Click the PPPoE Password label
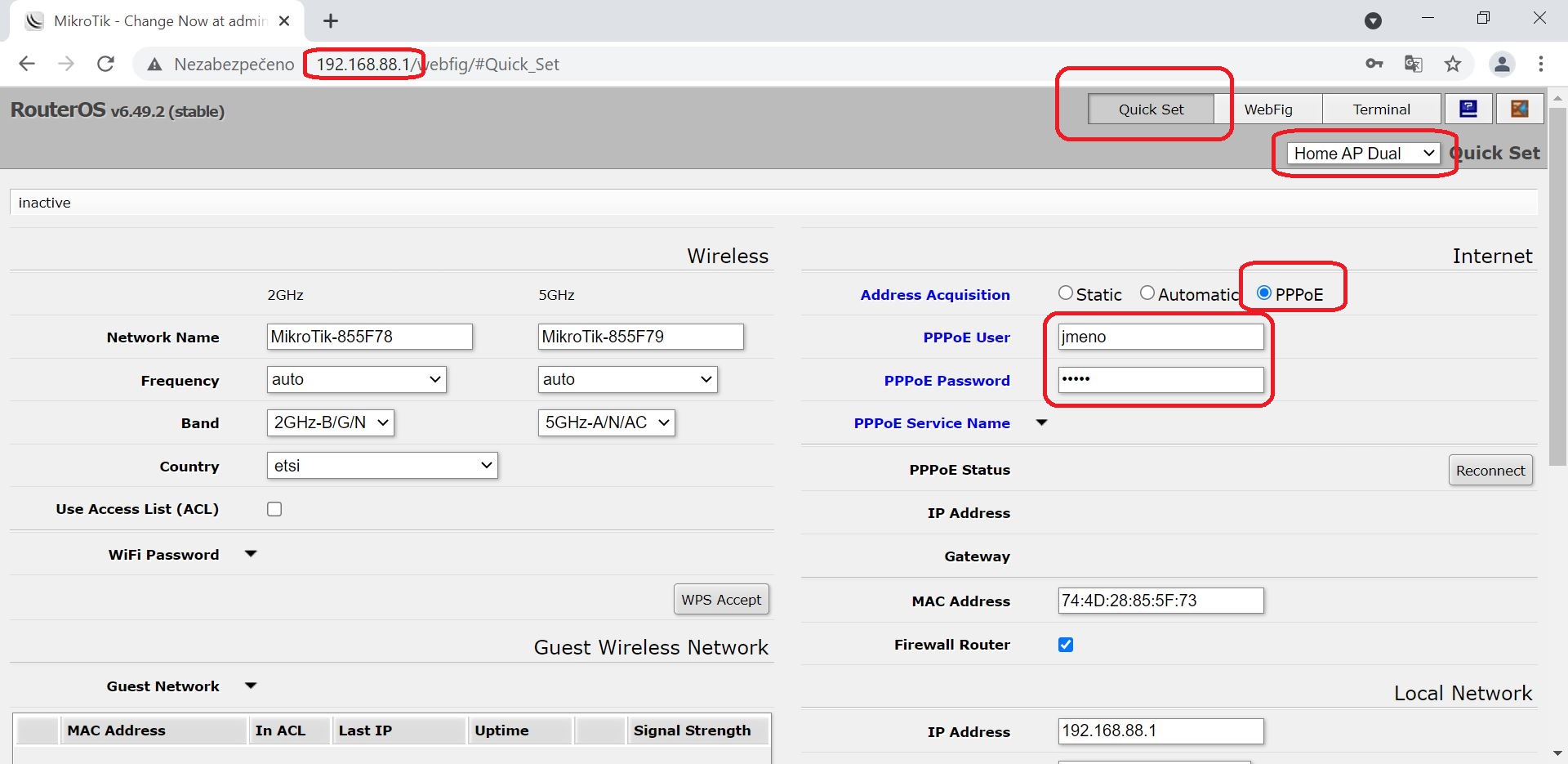Viewport: 1568px width, 764px height. (947, 381)
